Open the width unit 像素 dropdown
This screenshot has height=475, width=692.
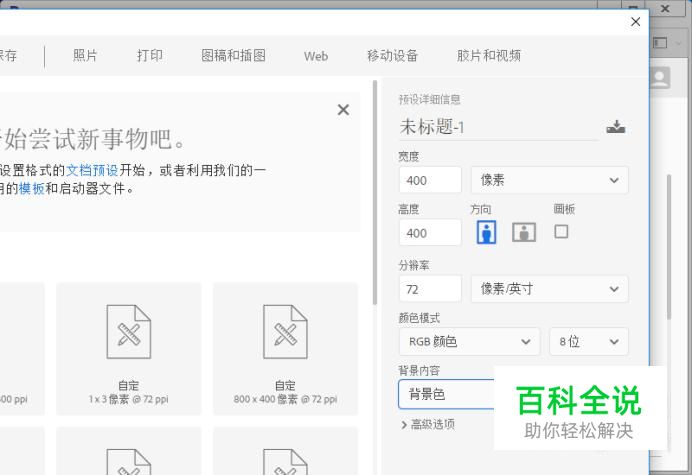tap(549, 180)
